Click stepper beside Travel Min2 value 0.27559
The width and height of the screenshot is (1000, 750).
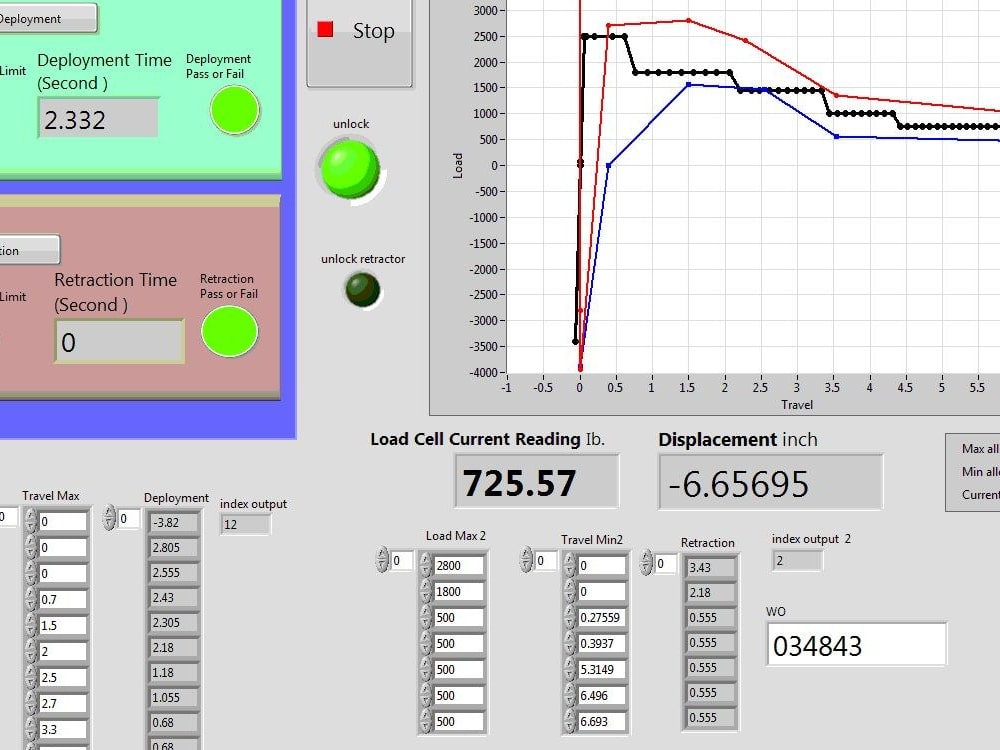pos(570,617)
